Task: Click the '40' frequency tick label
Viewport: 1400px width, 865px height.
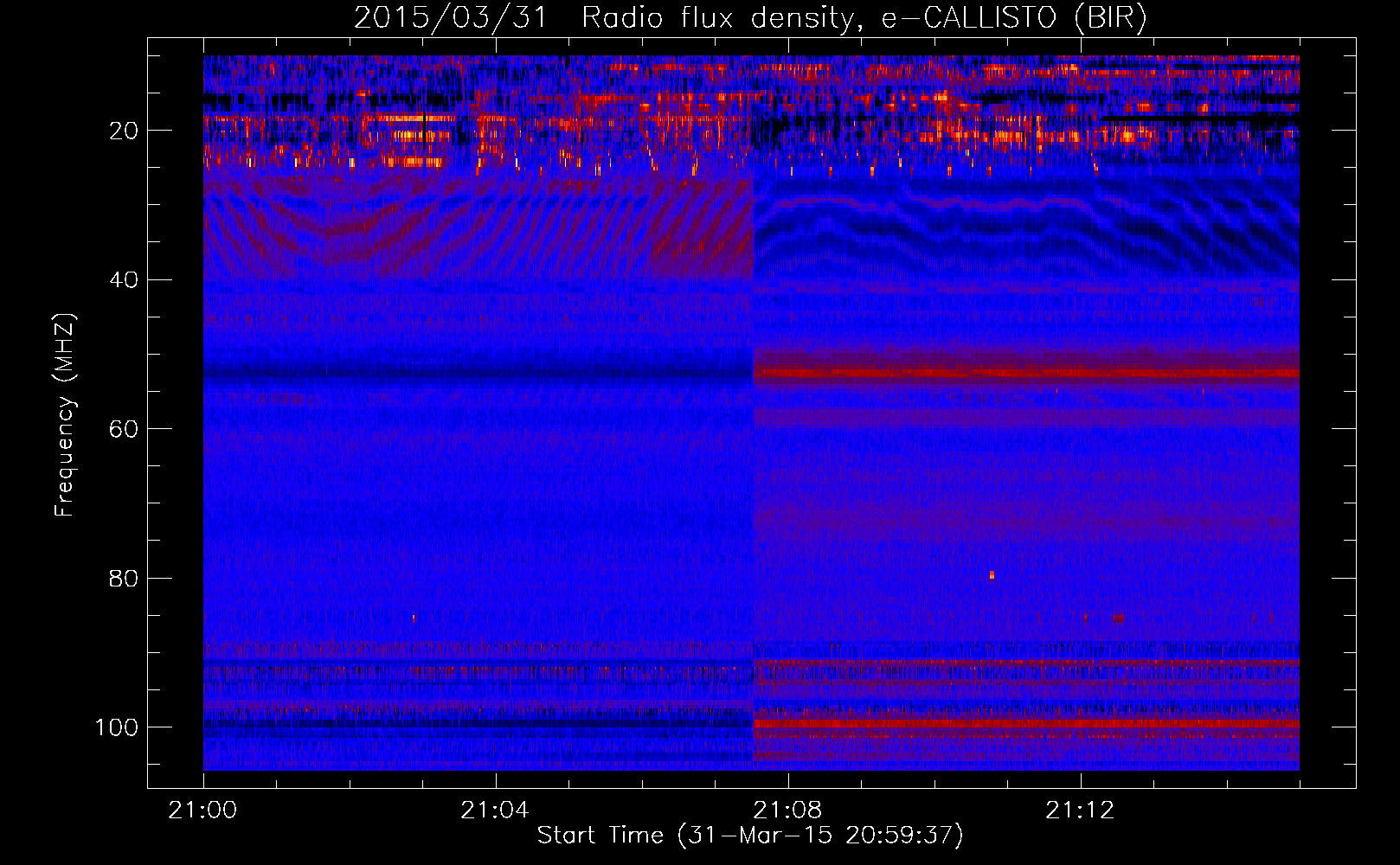Action: 125,280
